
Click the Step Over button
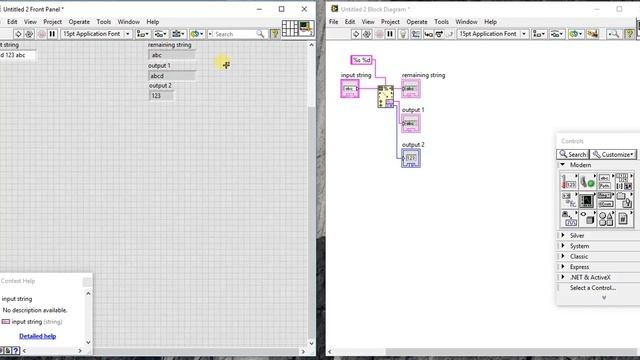[439, 34]
